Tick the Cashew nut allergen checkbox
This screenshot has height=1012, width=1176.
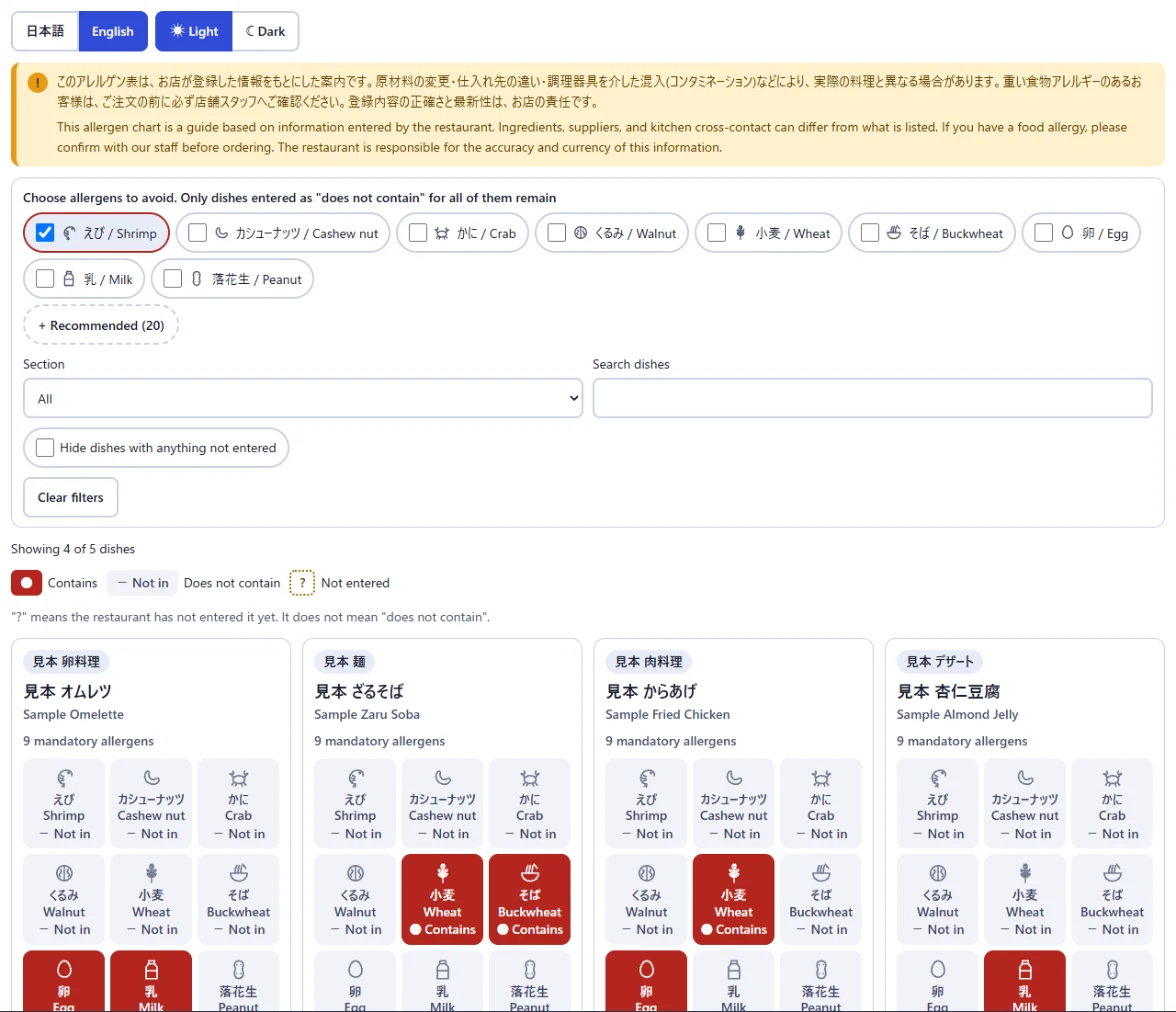(x=197, y=233)
